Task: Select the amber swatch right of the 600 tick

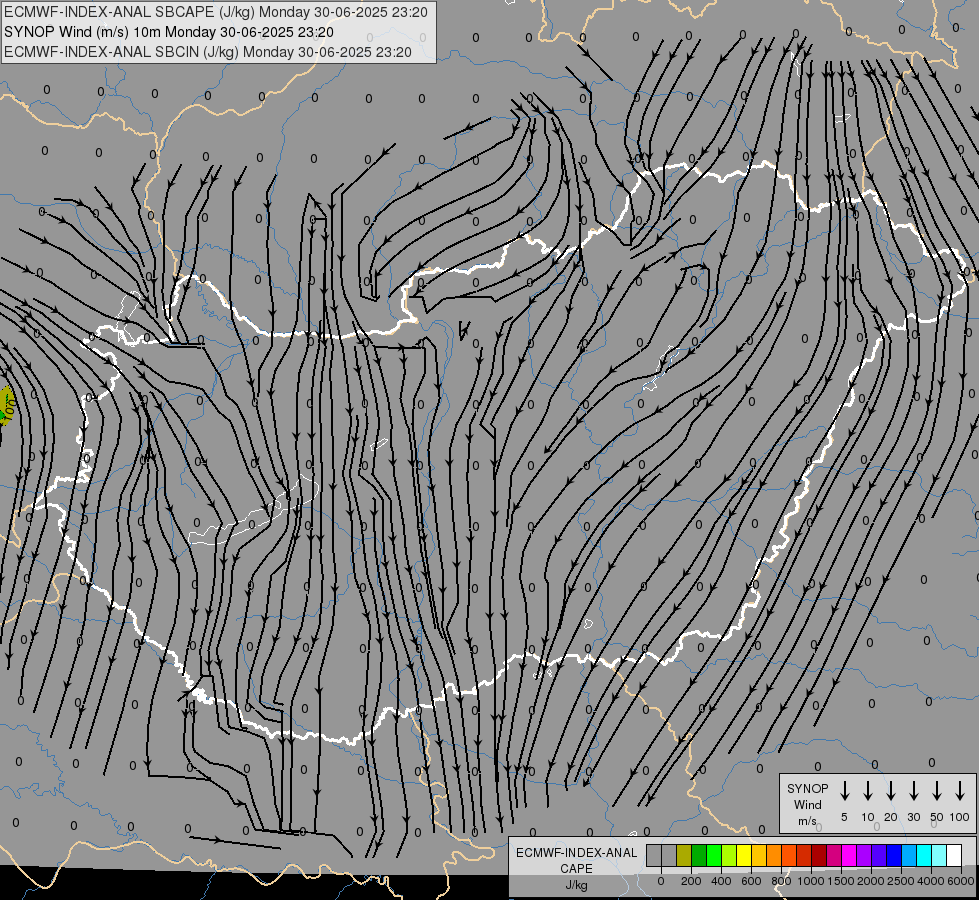Action: [x=759, y=855]
